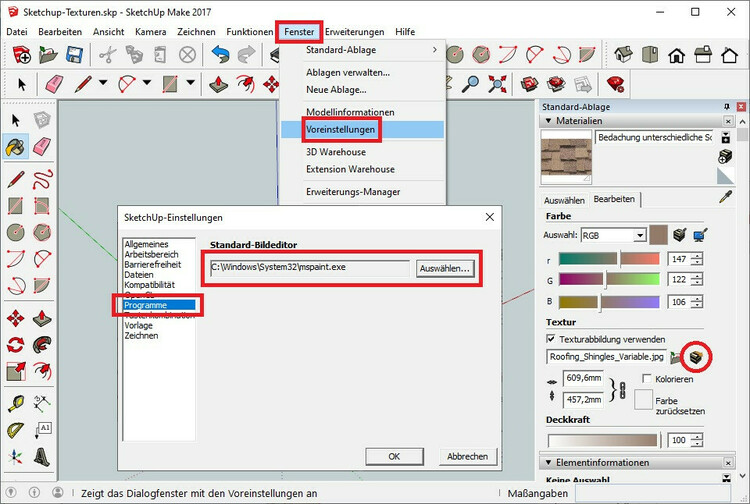The image size is (750, 504).
Task: Select the Zoom magnifier tool
Action: (x=471, y=84)
